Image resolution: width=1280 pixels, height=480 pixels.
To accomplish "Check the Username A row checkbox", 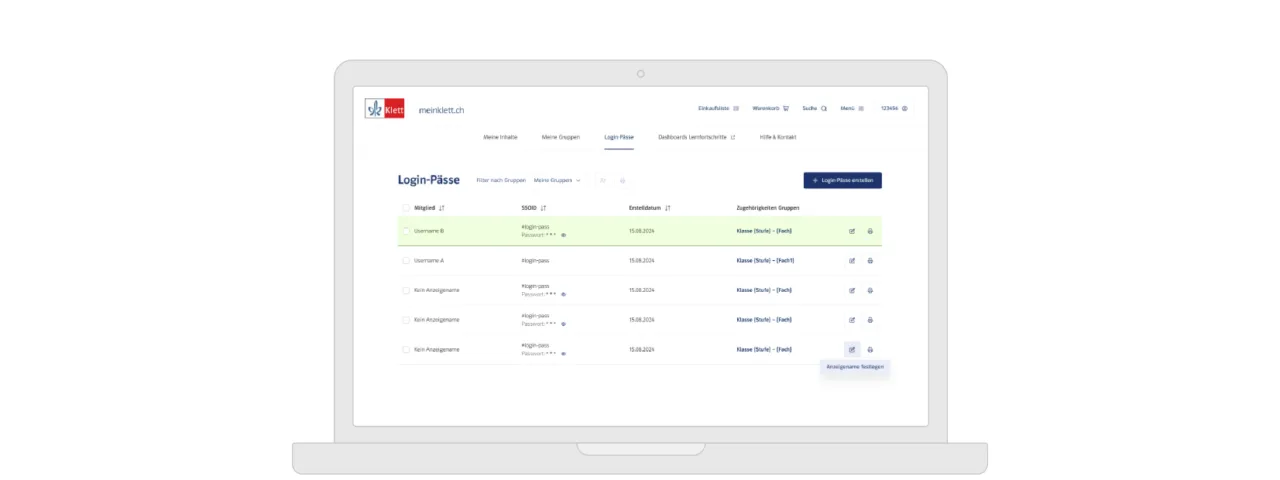I will [406, 260].
